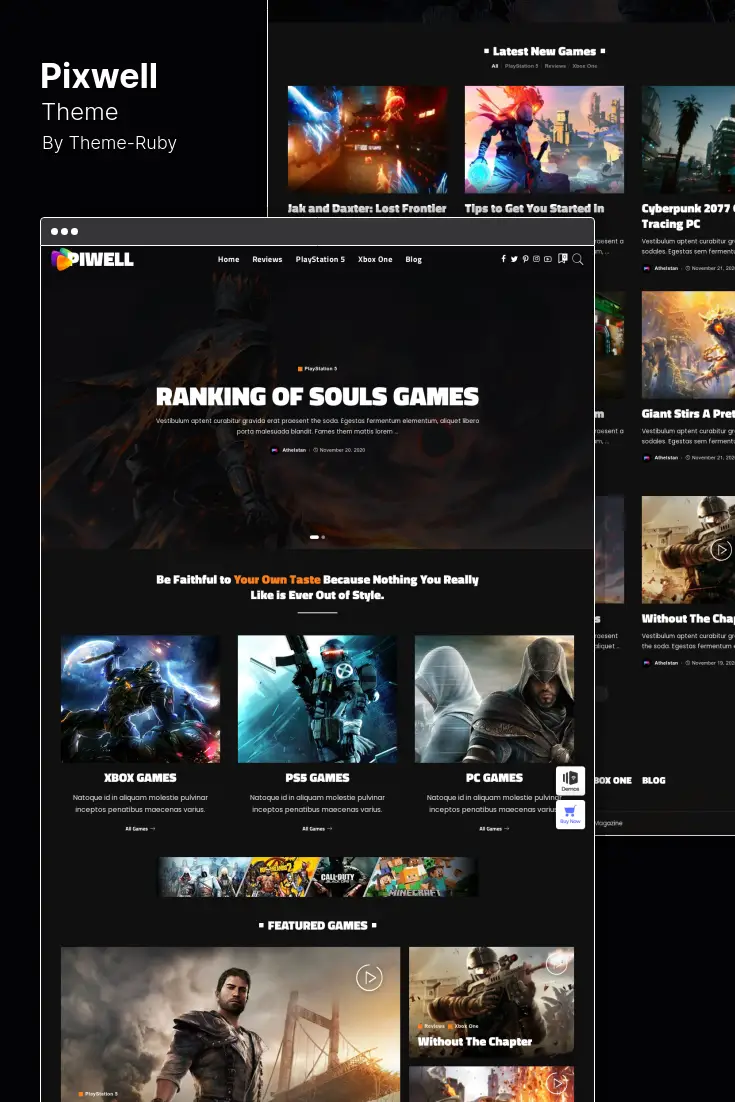This screenshot has width=735, height=1102.
Task: Select the All filter tab under Latest New Games
Action: pos(495,66)
